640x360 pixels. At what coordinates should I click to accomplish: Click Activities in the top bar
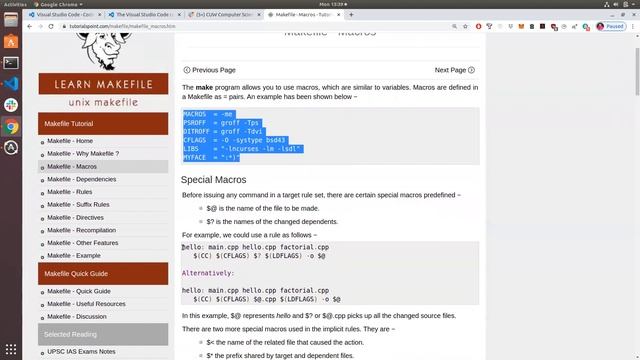(x=15, y=4)
